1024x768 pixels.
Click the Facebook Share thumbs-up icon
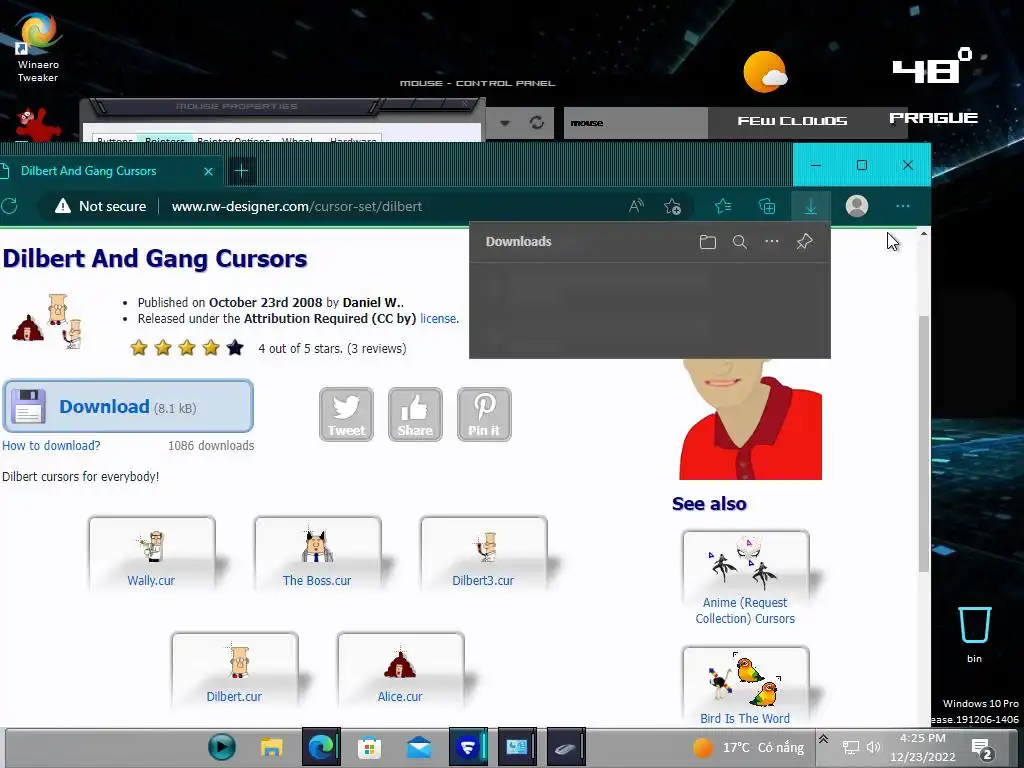[x=415, y=415]
